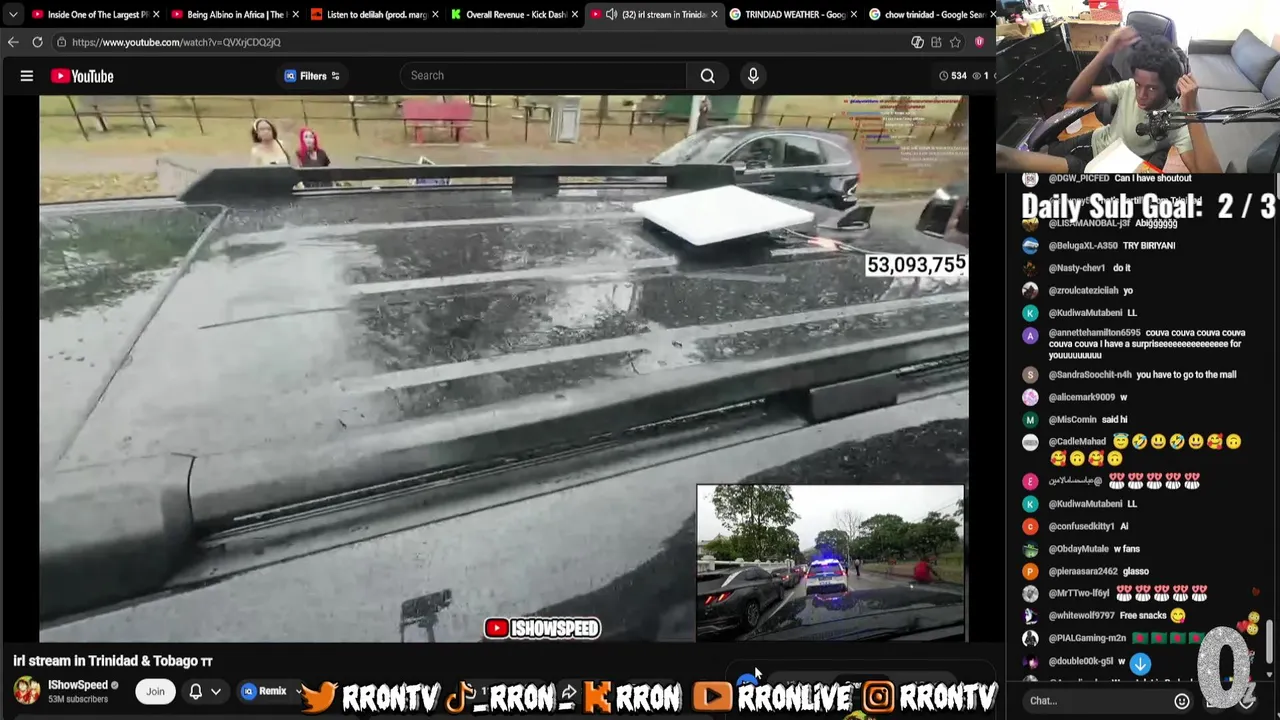Open the emoji picker in the chat box

[1182, 701]
